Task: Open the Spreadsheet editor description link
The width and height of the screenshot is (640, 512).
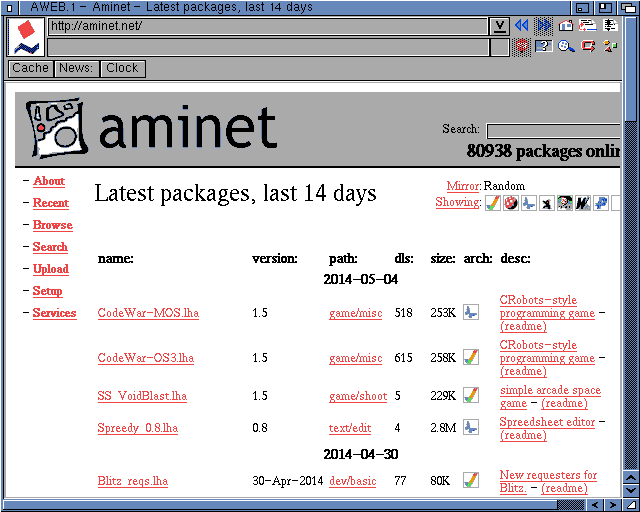Action: coord(547,422)
